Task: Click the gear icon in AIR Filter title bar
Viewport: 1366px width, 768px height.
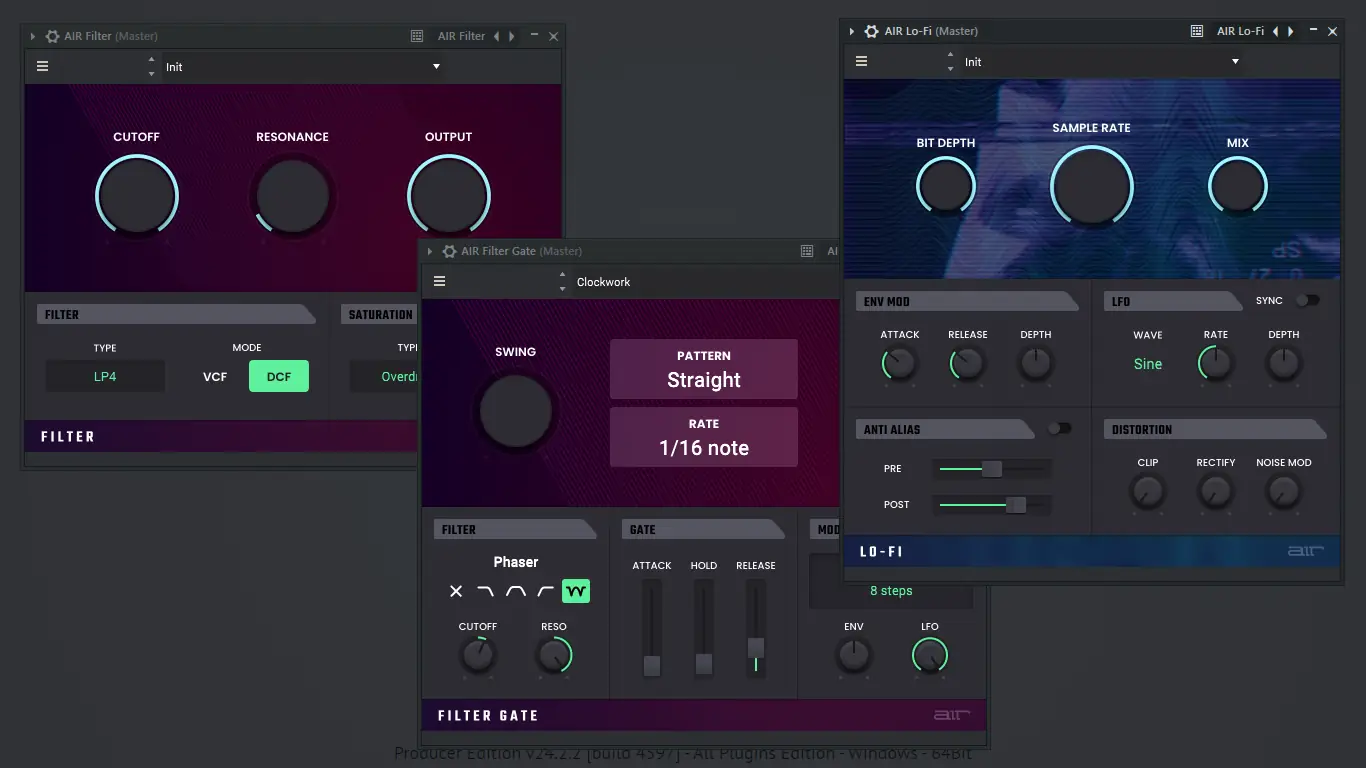Action: pyautogui.click(x=52, y=36)
